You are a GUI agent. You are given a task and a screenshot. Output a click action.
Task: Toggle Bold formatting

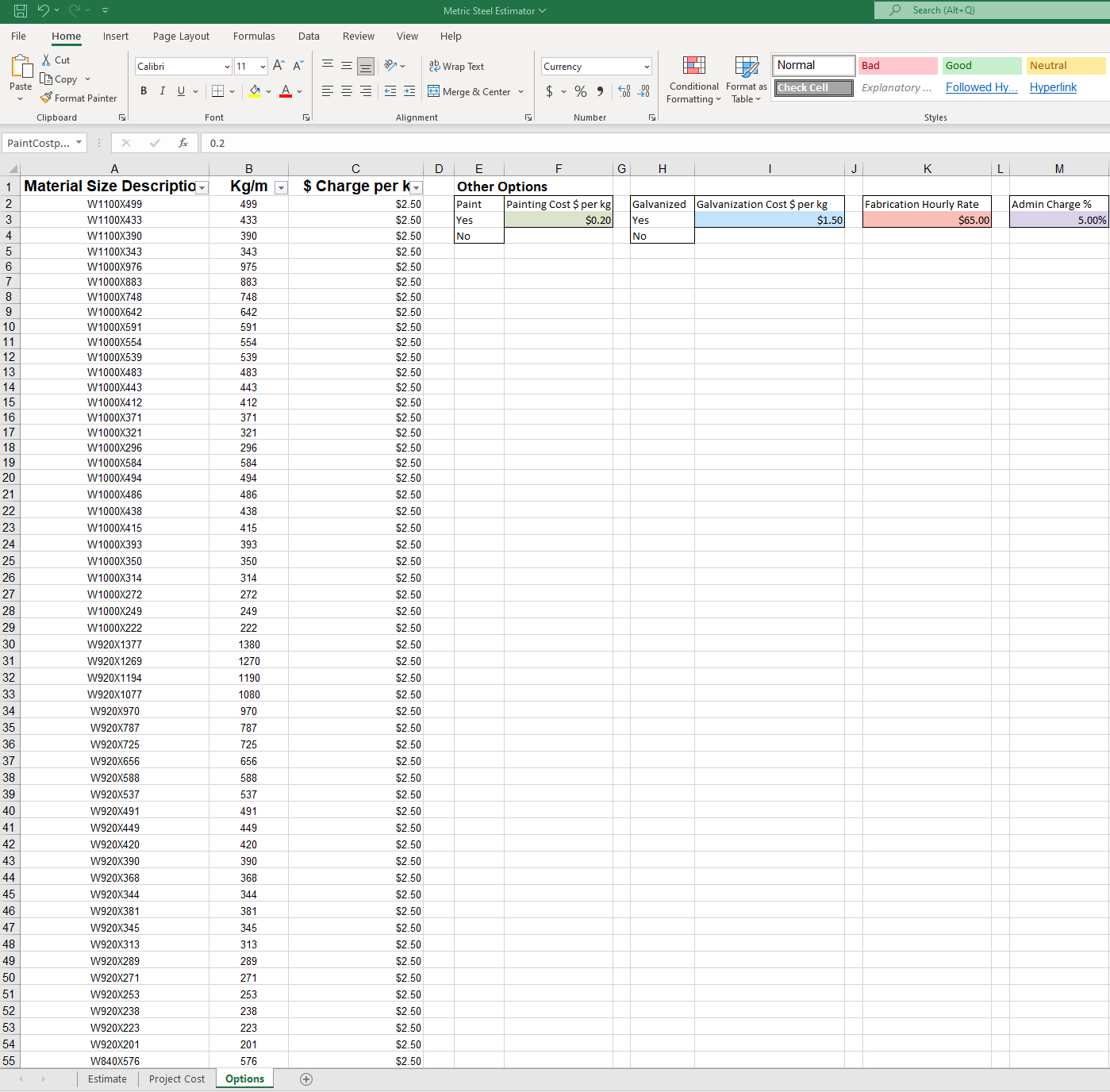point(144,91)
